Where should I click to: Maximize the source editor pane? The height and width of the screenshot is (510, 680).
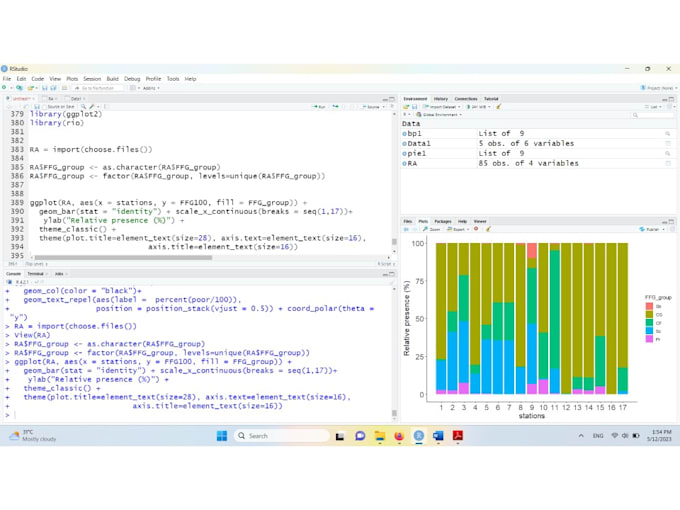click(x=392, y=99)
